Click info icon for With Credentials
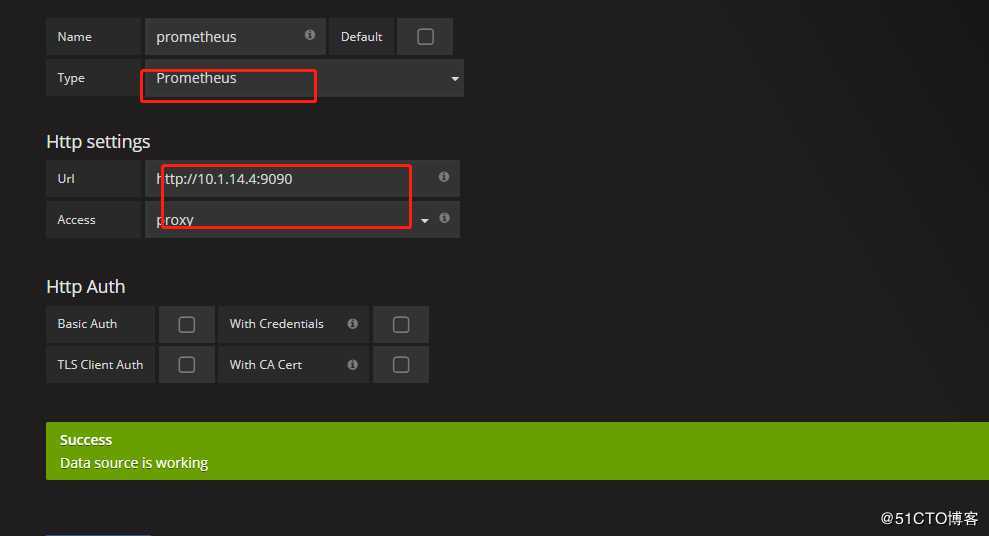 click(353, 323)
